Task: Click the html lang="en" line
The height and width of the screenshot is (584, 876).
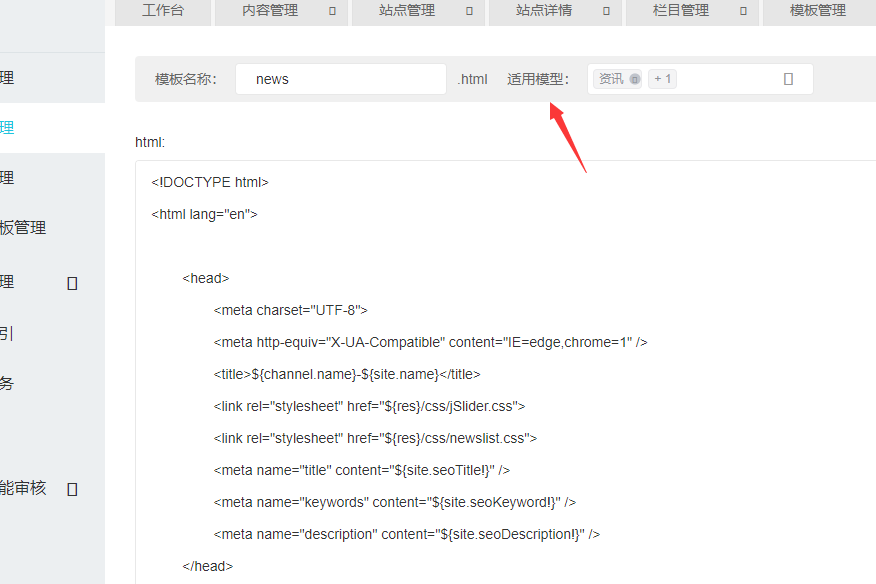Action: (x=204, y=214)
